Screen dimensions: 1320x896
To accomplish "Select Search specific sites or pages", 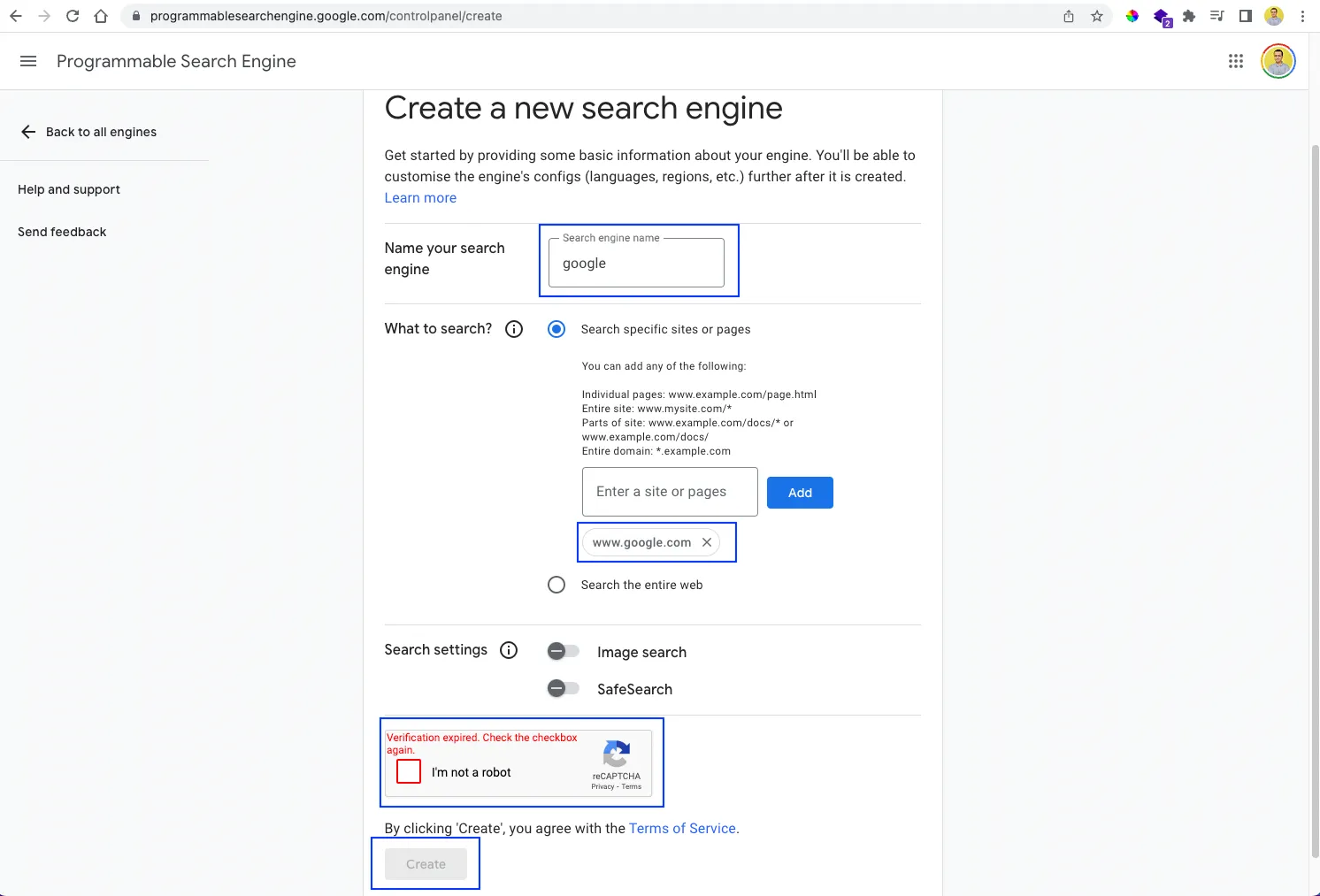I will [556, 329].
